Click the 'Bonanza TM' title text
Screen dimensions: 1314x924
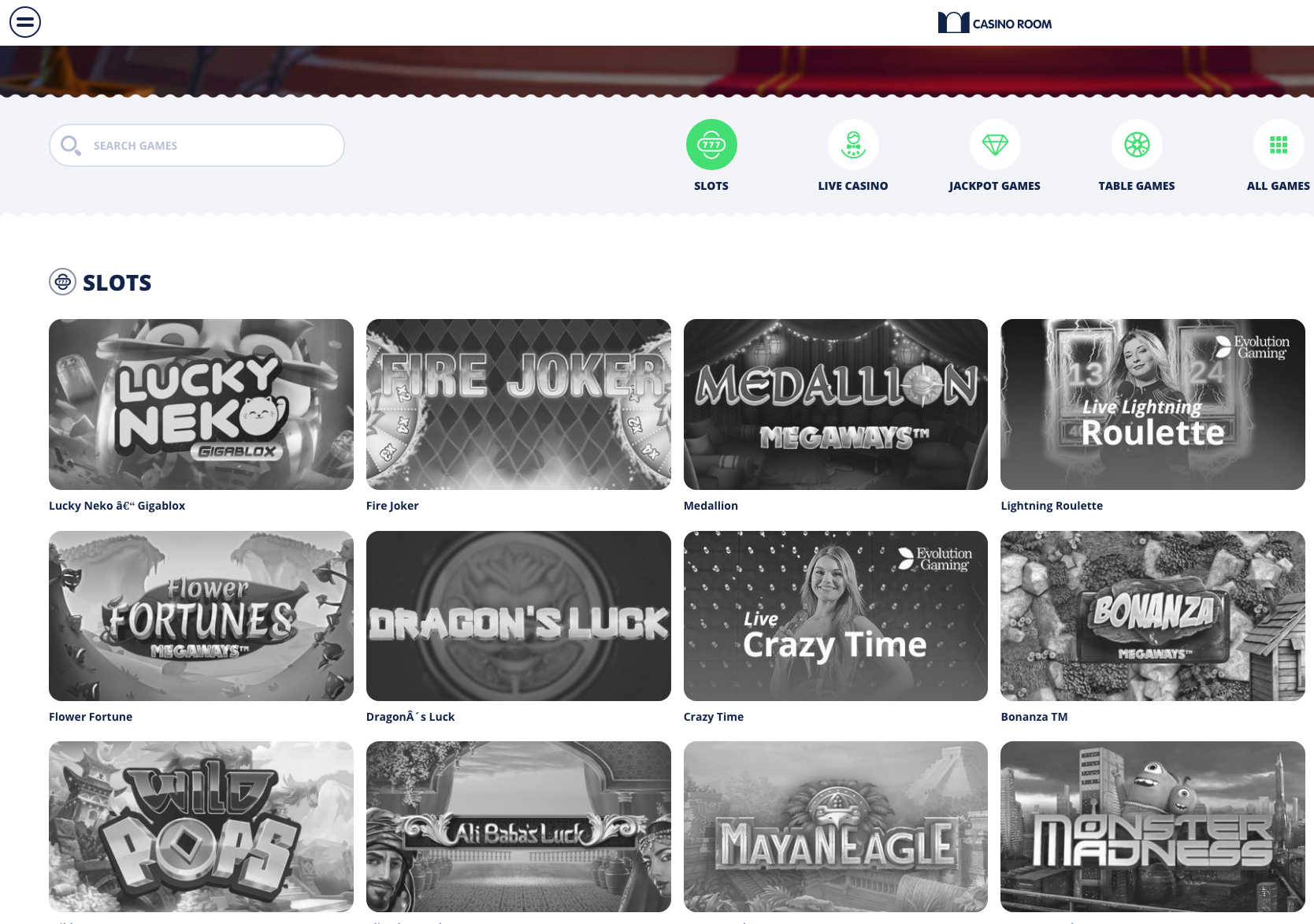point(1034,717)
